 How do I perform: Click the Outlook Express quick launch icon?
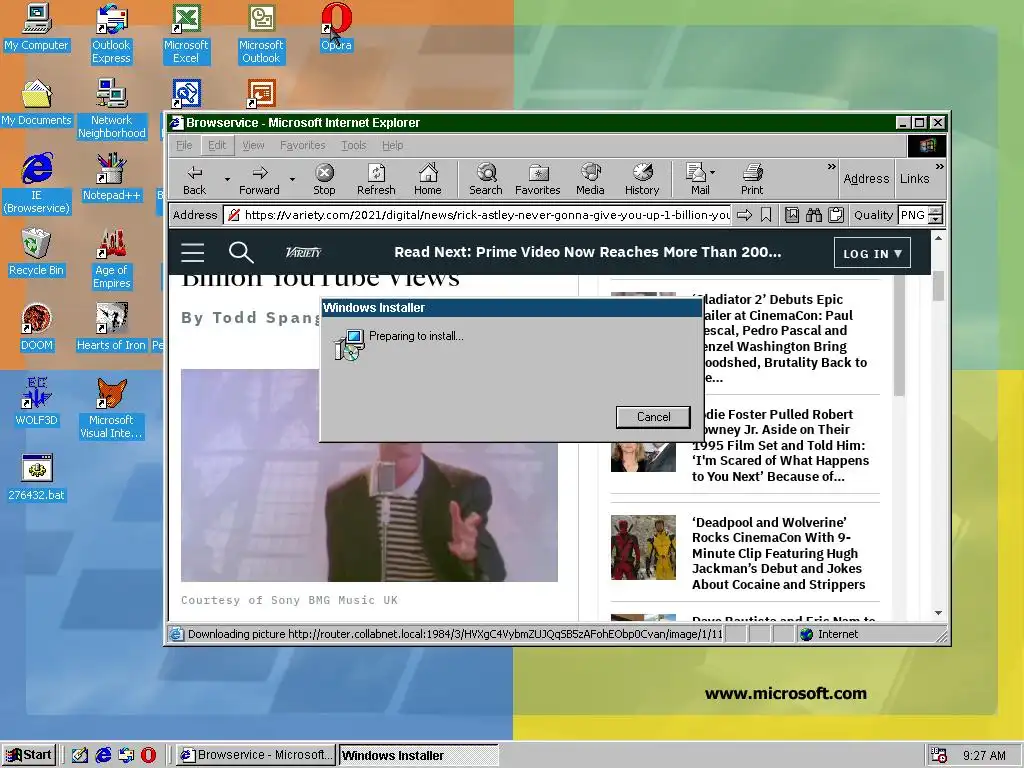click(x=126, y=755)
